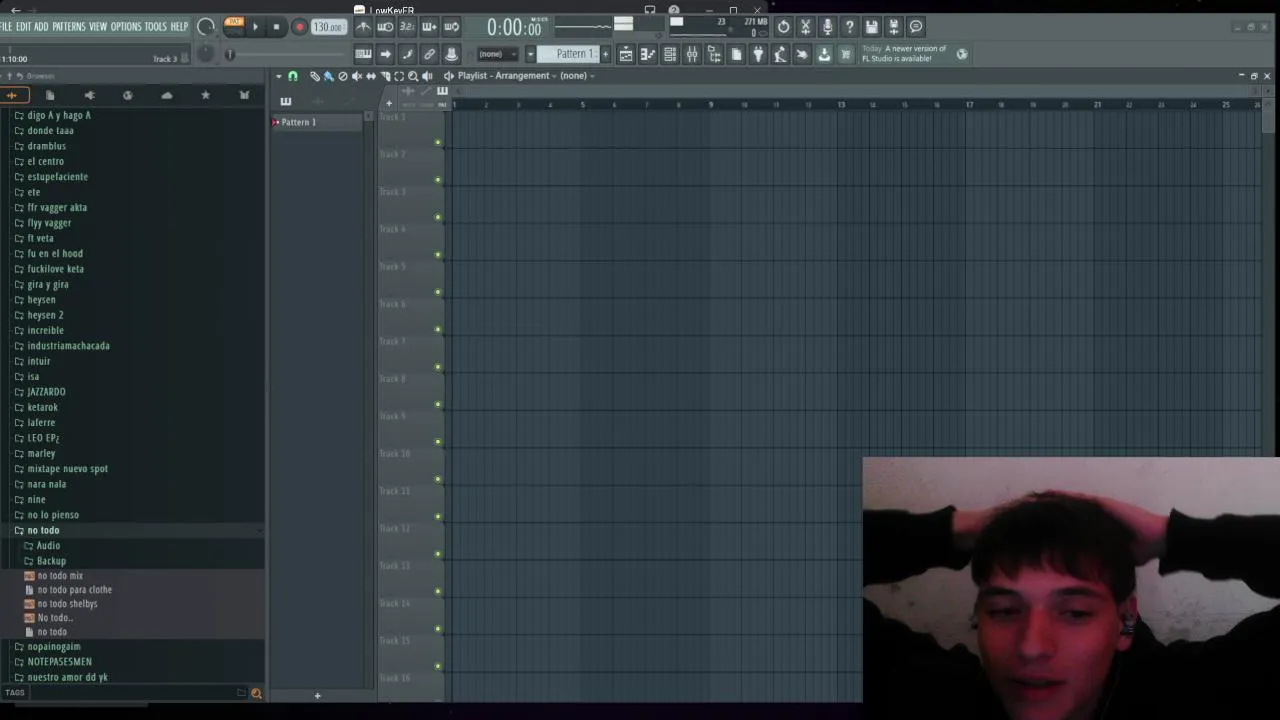1280x720 pixels.
Task: Toggle the PAT/SONG mode switch
Action: (x=233, y=27)
